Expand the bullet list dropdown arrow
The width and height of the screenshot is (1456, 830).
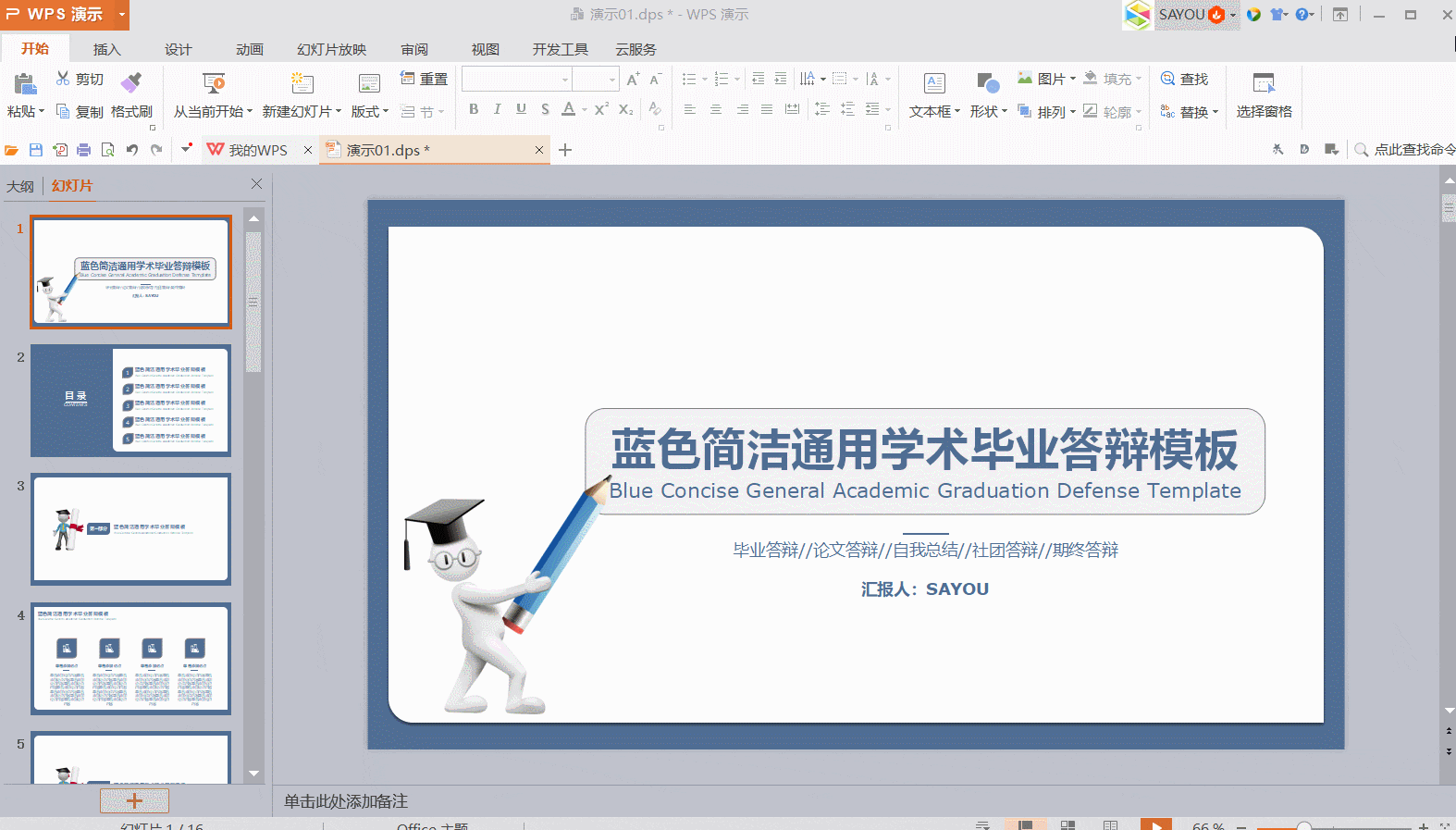[705, 80]
